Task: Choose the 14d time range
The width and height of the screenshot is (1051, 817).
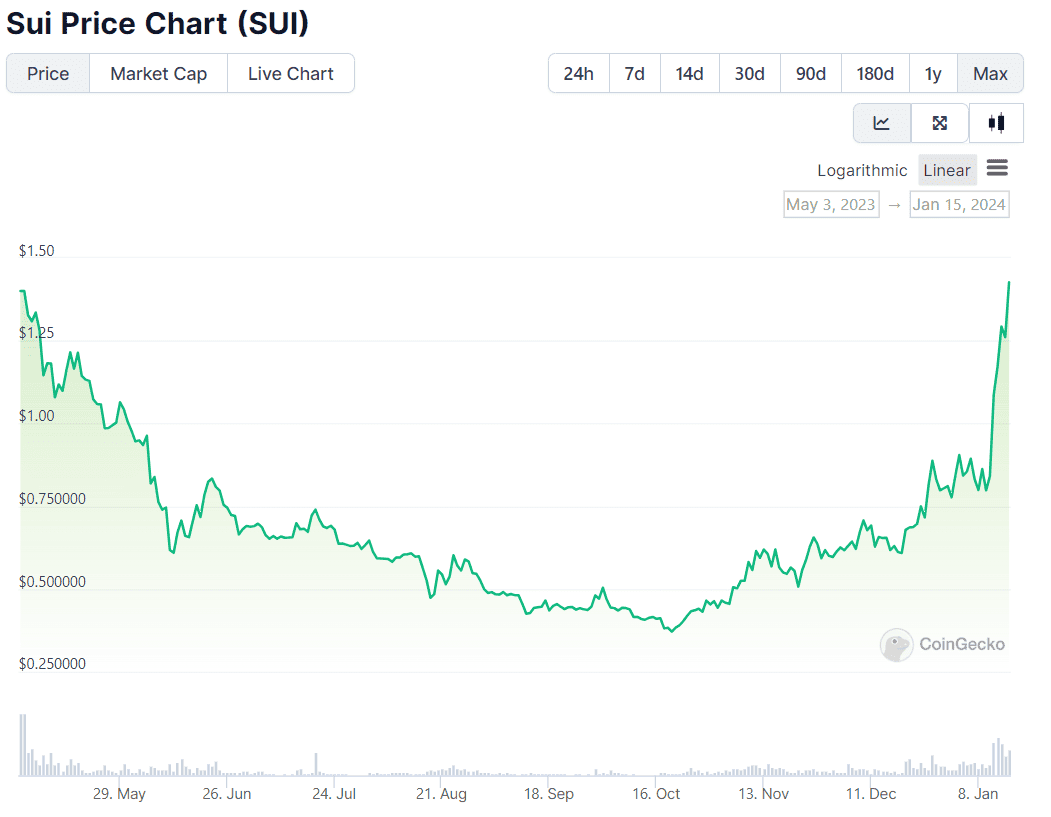Action: pos(689,73)
